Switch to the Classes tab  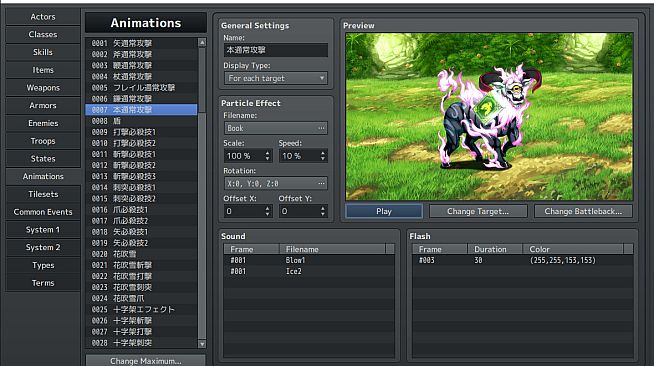point(43,35)
